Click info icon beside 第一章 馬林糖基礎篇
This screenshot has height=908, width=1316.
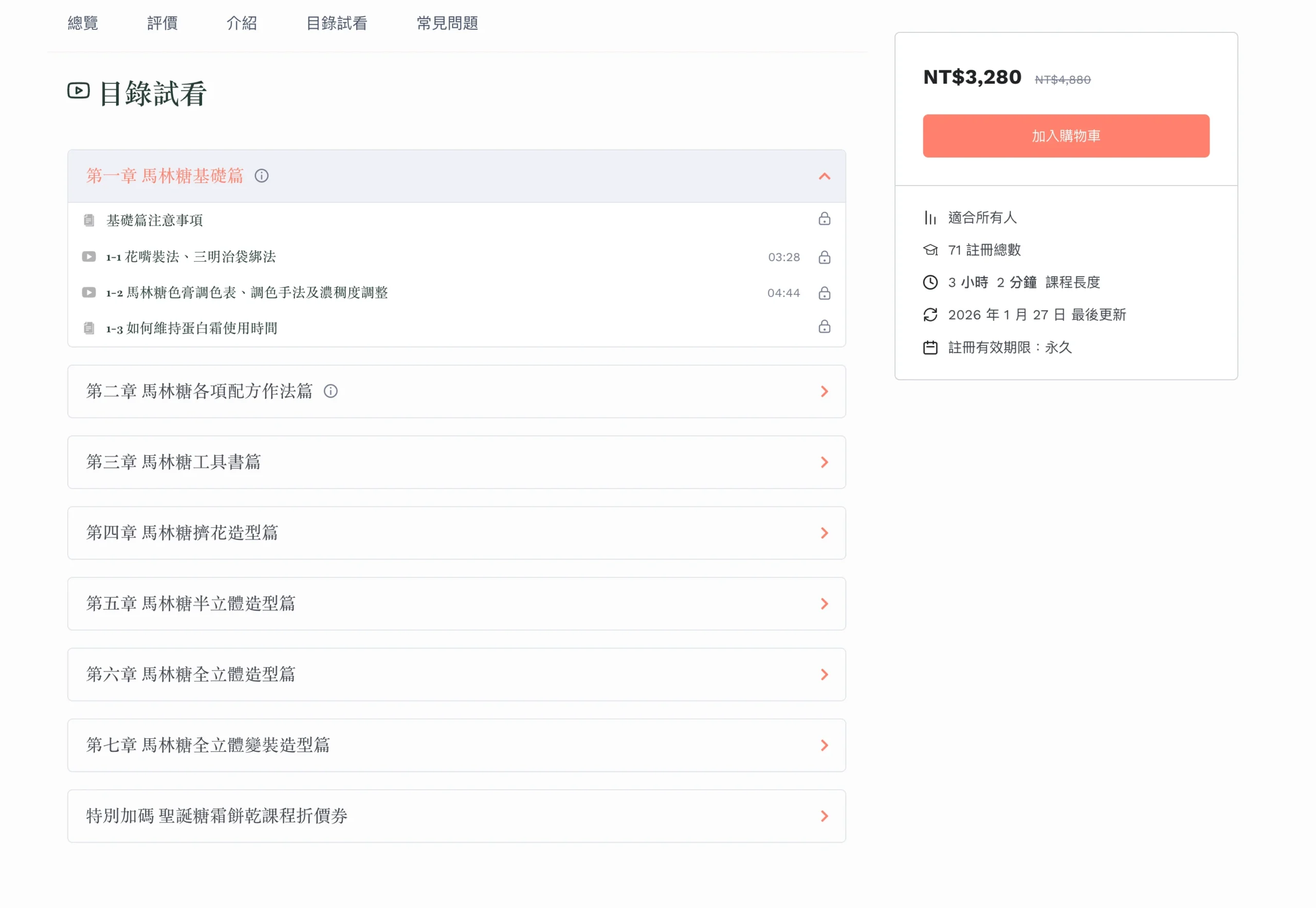click(261, 176)
